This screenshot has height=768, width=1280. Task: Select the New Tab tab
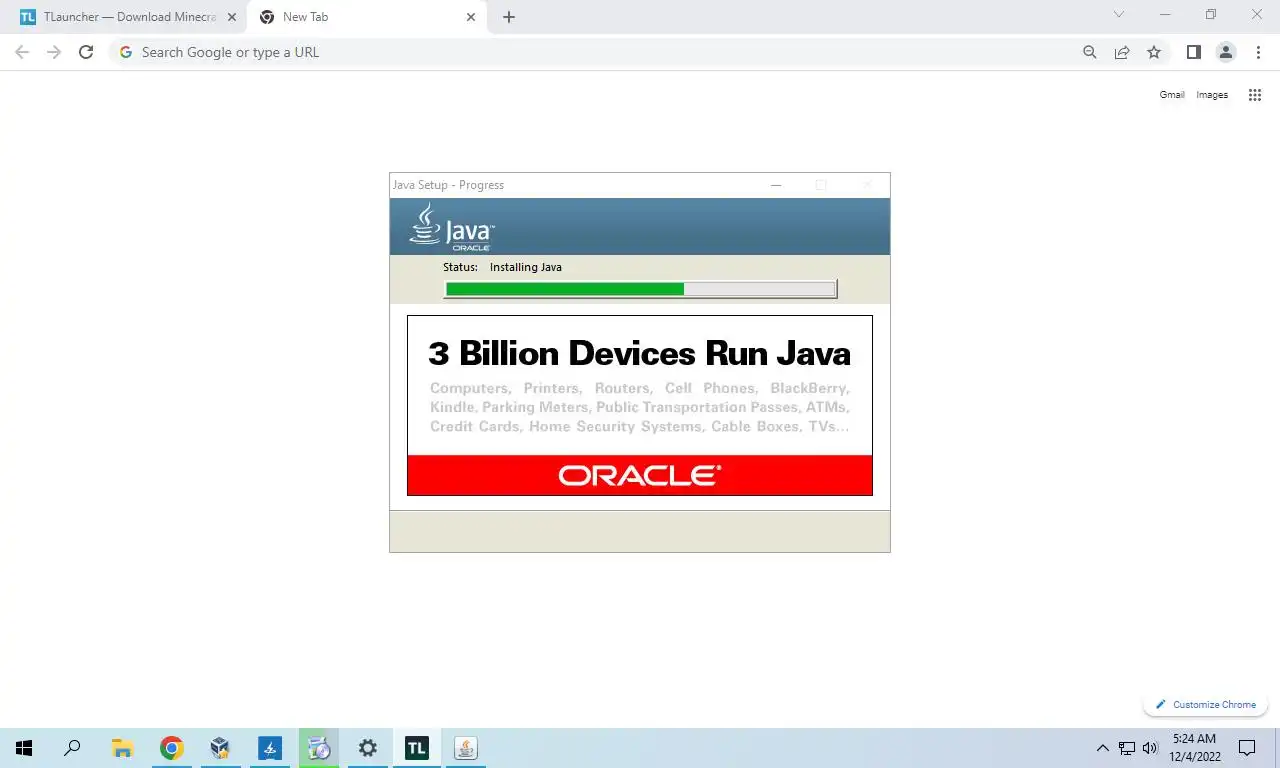[366, 17]
